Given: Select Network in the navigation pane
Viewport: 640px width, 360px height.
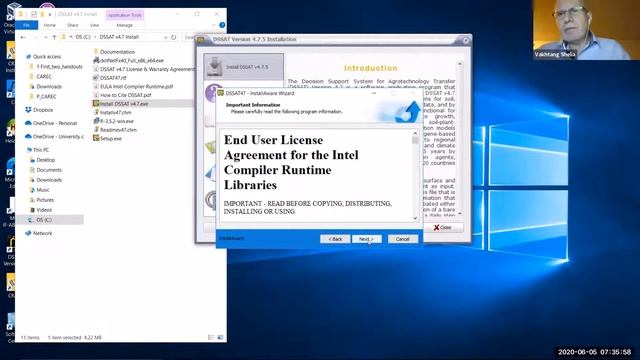Looking at the screenshot, I should pyautogui.click(x=42, y=233).
